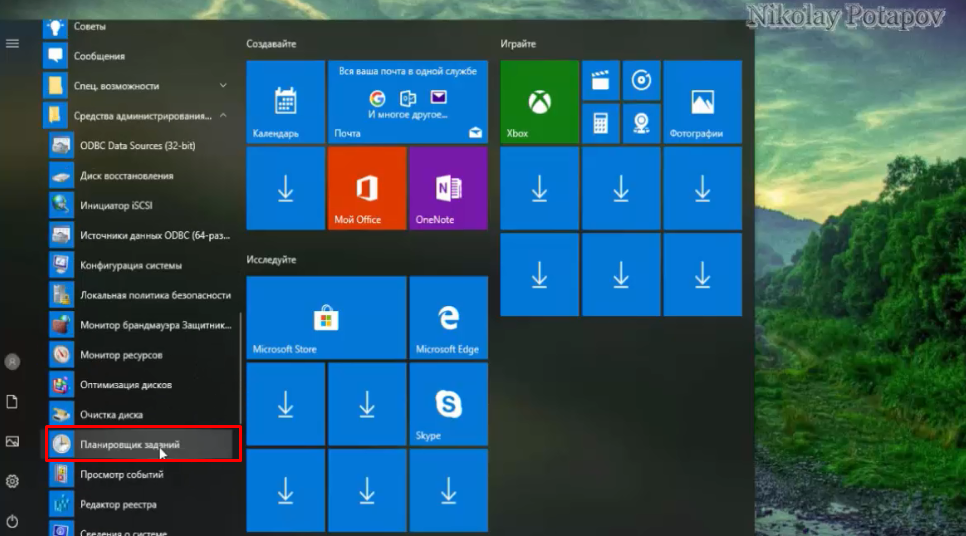Click the download tile directly below Skype
This screenshot has height=536, width=966.
[x=448, y=490]
